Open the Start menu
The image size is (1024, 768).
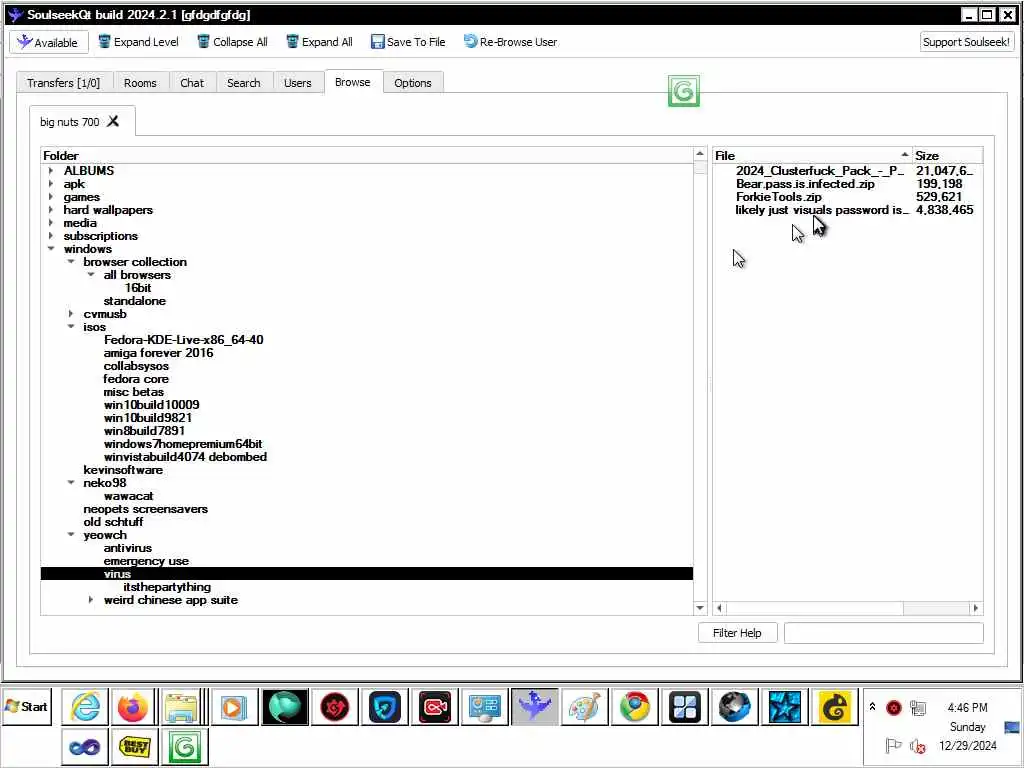pyautogui.click(x=26, y=707)
